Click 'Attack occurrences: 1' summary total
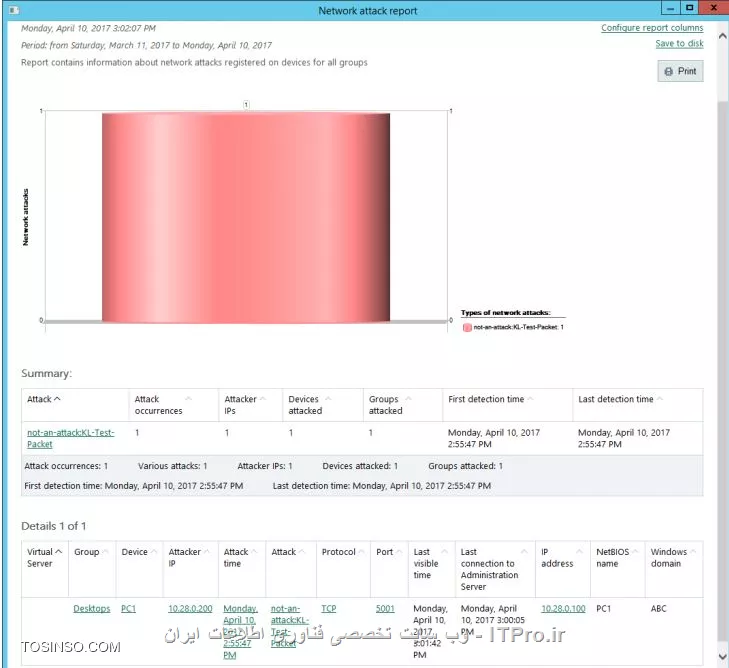 [66, 466]
